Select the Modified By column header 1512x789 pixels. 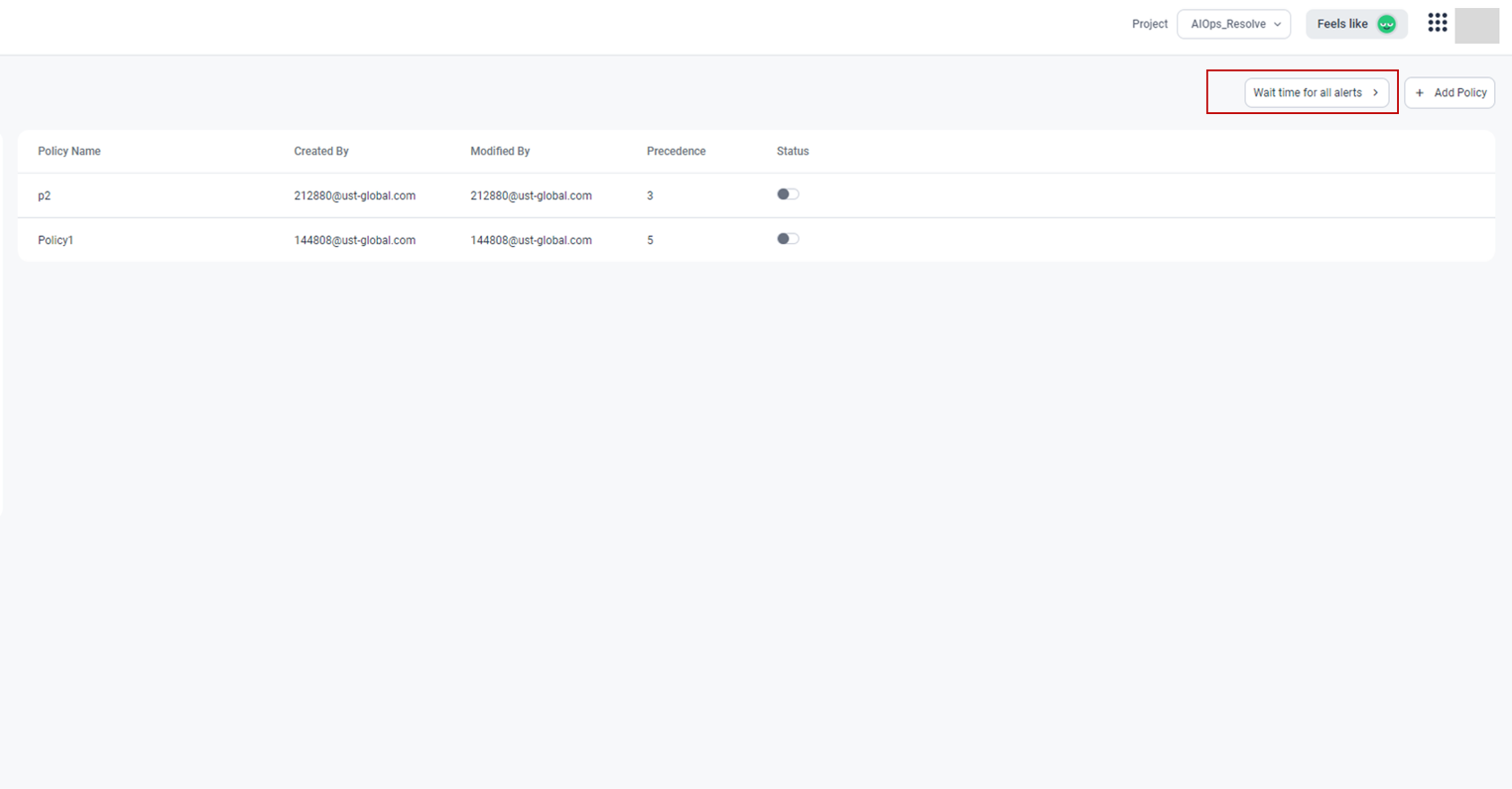tap(500, 151)
